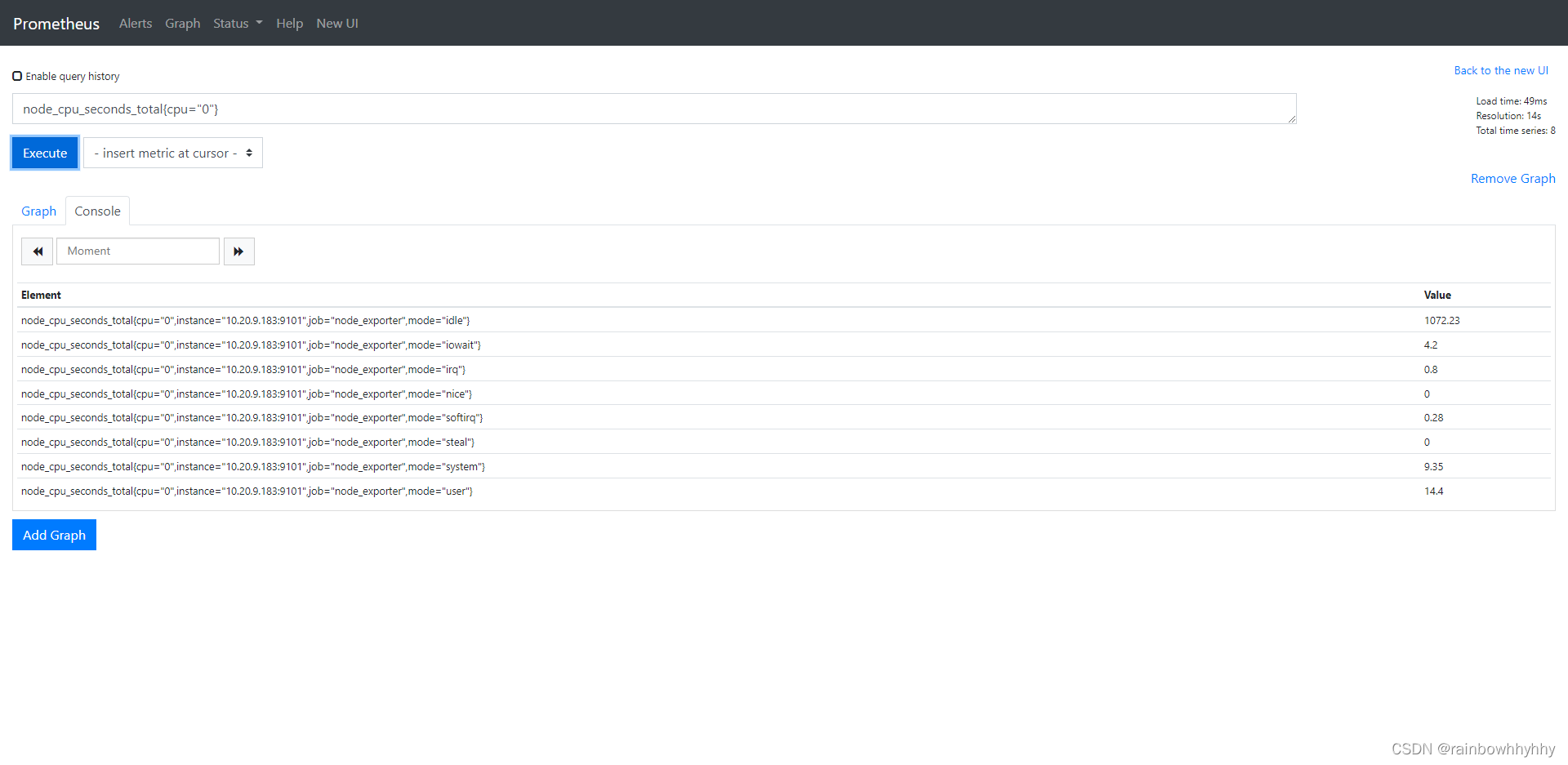Click the Element column header

41,295
